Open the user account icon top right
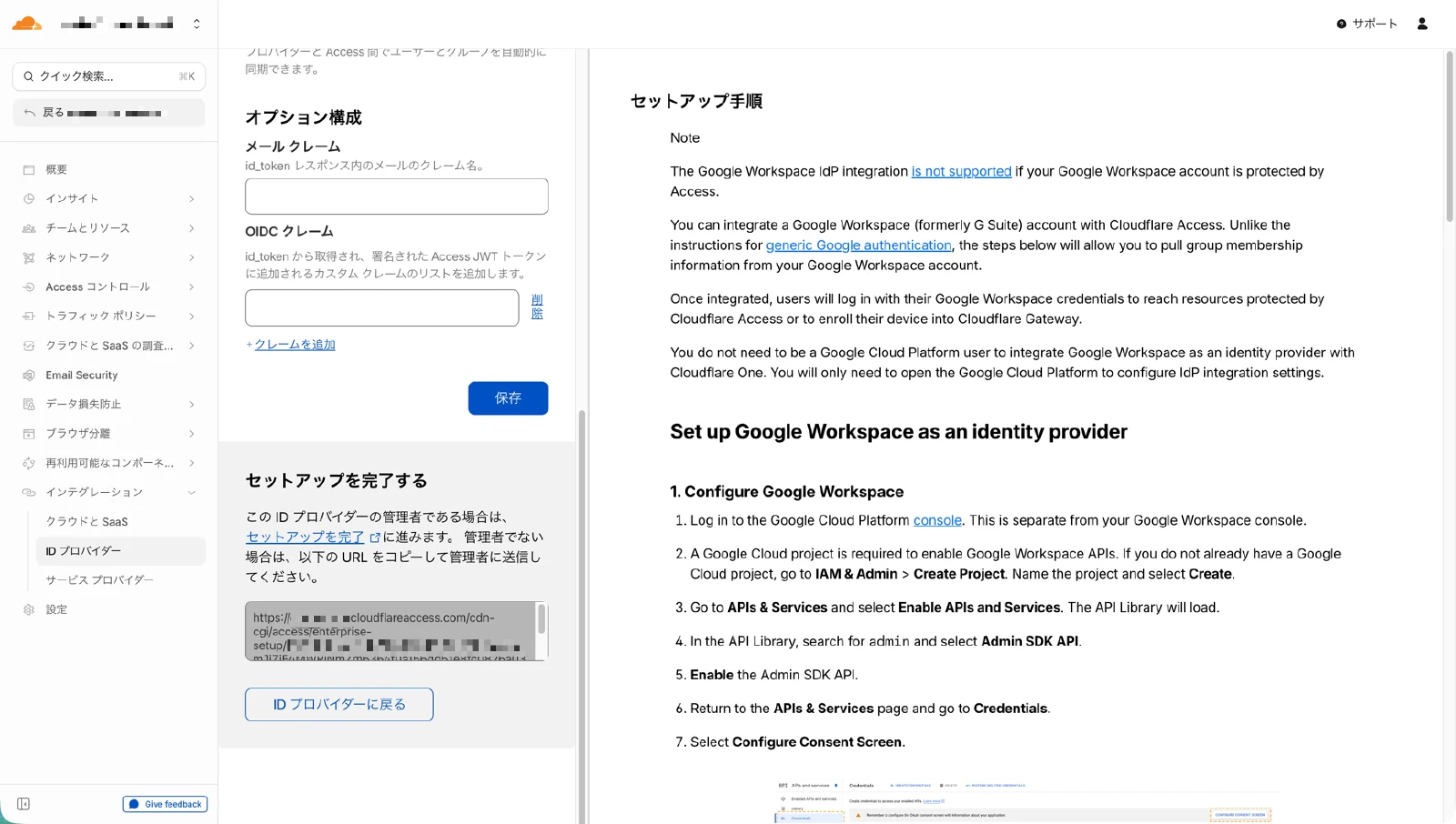The width and height of the screenshot is (1456, 824). click(x=1421, y=24)
